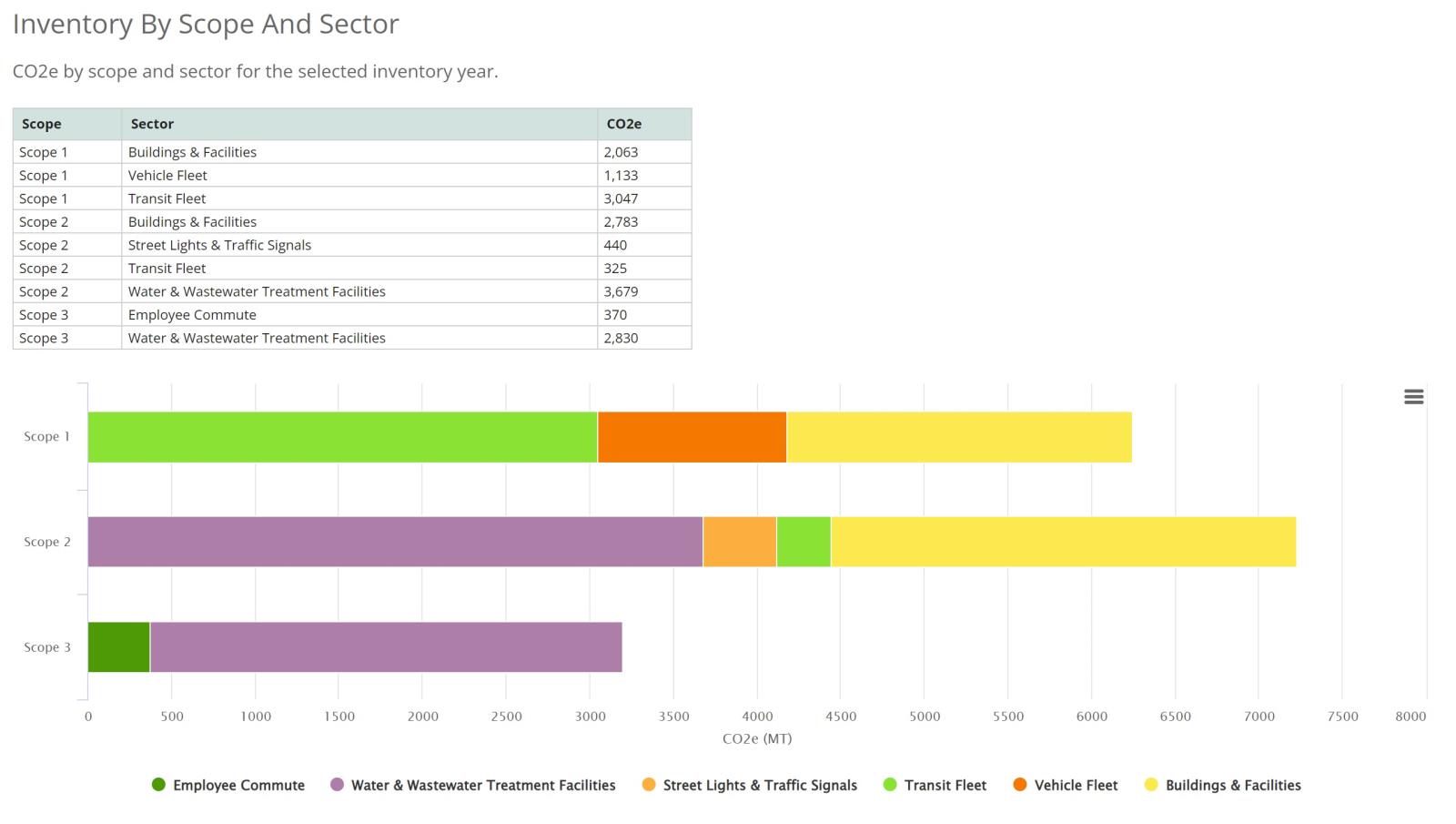This screenshot has width=1456, height=824.
Task: Click the 3,679 CO2e value cell
Action: click(644, 291)
